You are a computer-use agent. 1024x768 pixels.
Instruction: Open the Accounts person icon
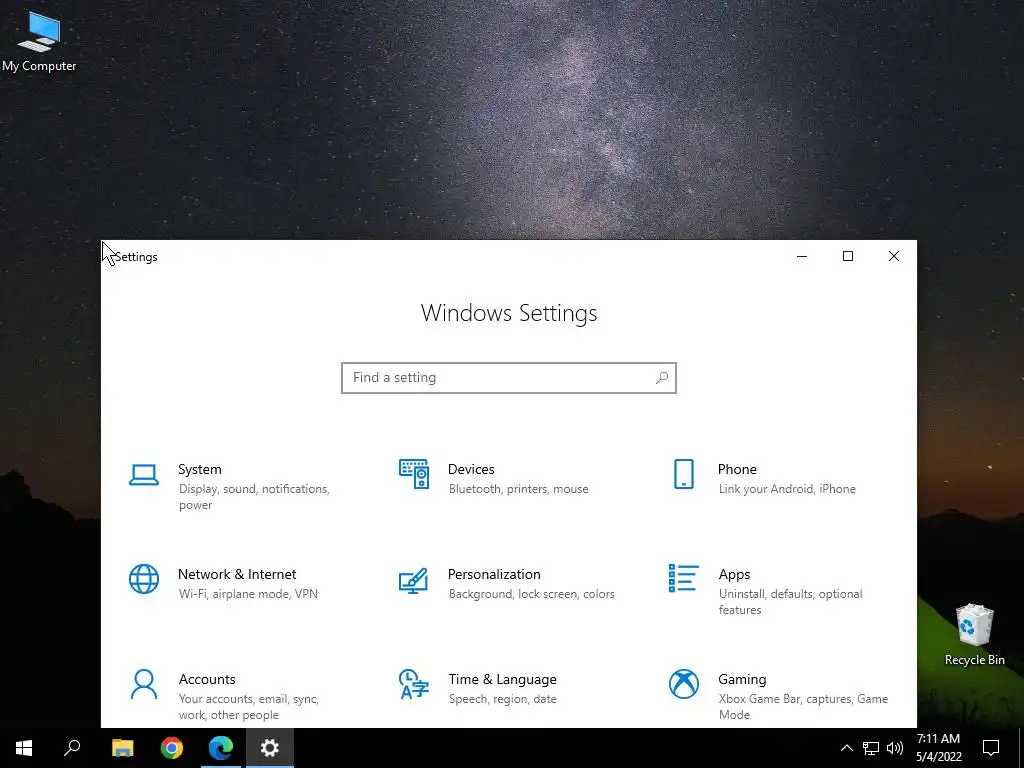[144, 684]
